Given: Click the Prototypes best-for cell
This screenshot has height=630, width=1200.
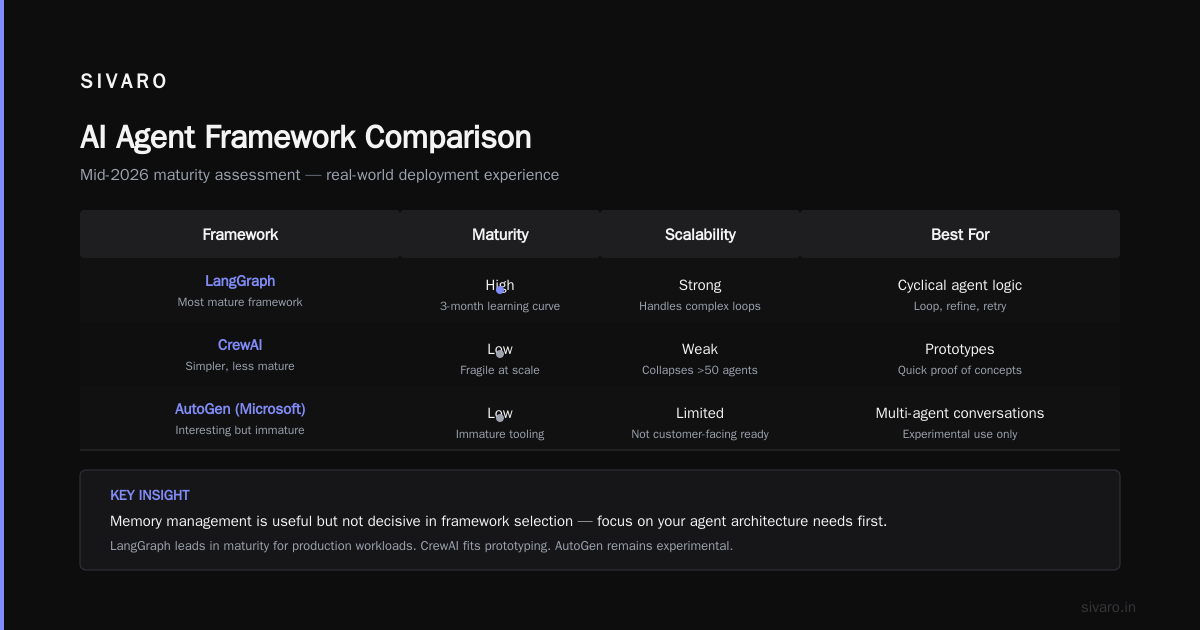Looking at the screenshot, I should 960,358.
